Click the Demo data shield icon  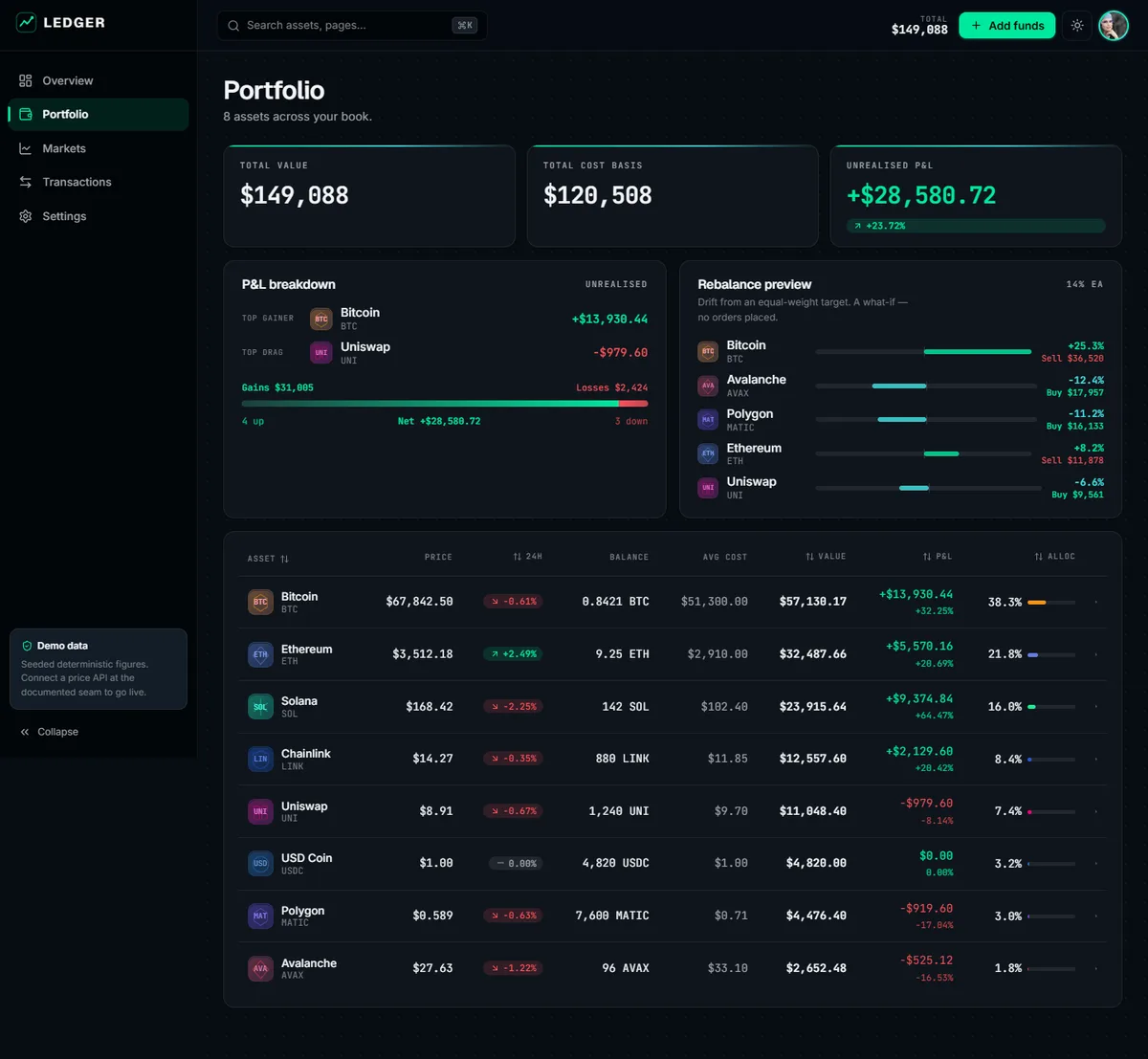coord(27,646)
